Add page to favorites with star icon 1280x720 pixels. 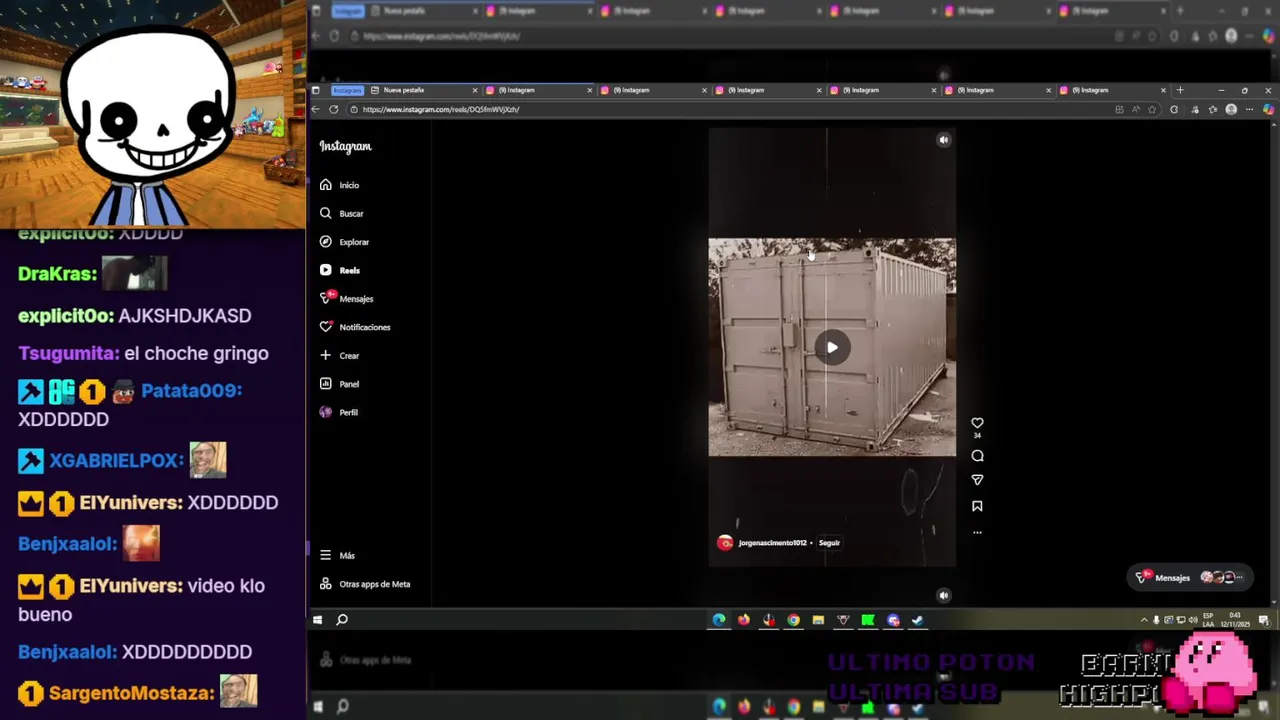1153,109
